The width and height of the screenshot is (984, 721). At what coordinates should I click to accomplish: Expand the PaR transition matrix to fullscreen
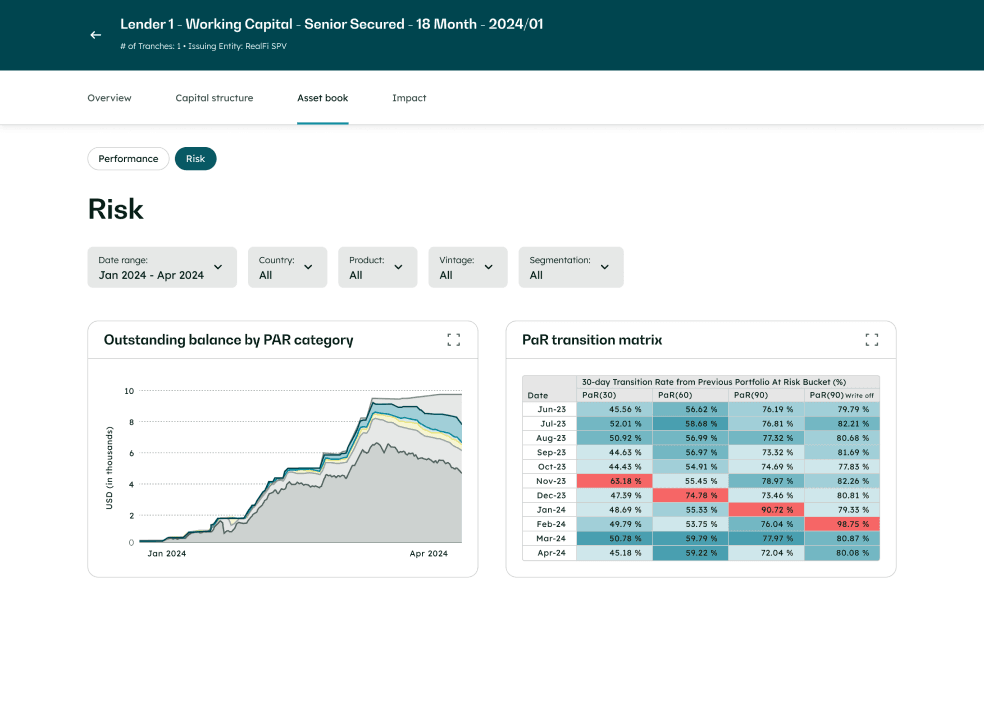click(x=871, y=339)
